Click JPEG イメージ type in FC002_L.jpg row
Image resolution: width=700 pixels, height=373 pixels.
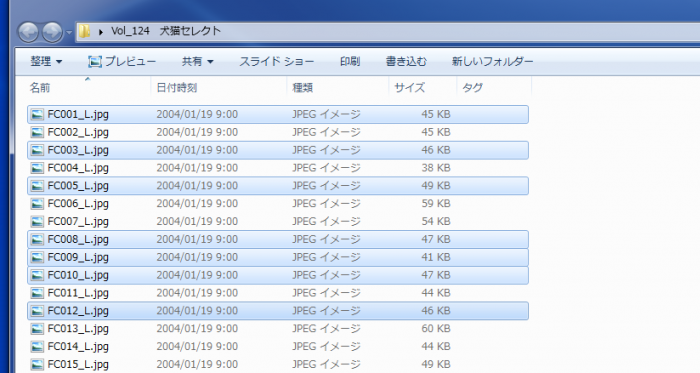click(326, 133)
